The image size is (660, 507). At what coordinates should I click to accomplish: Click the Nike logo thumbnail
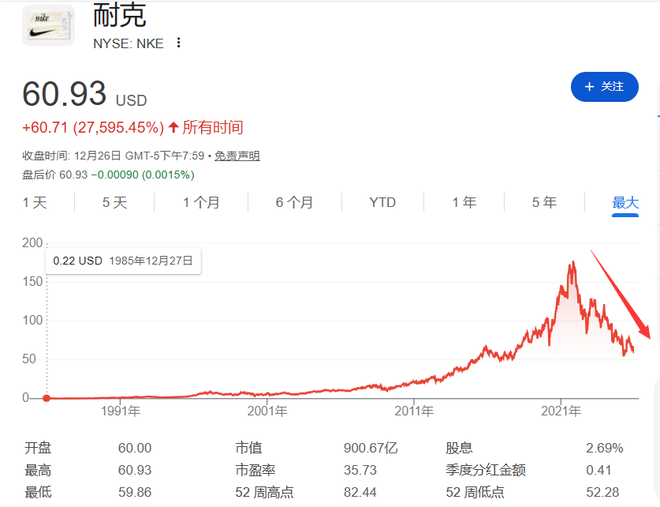48,25
